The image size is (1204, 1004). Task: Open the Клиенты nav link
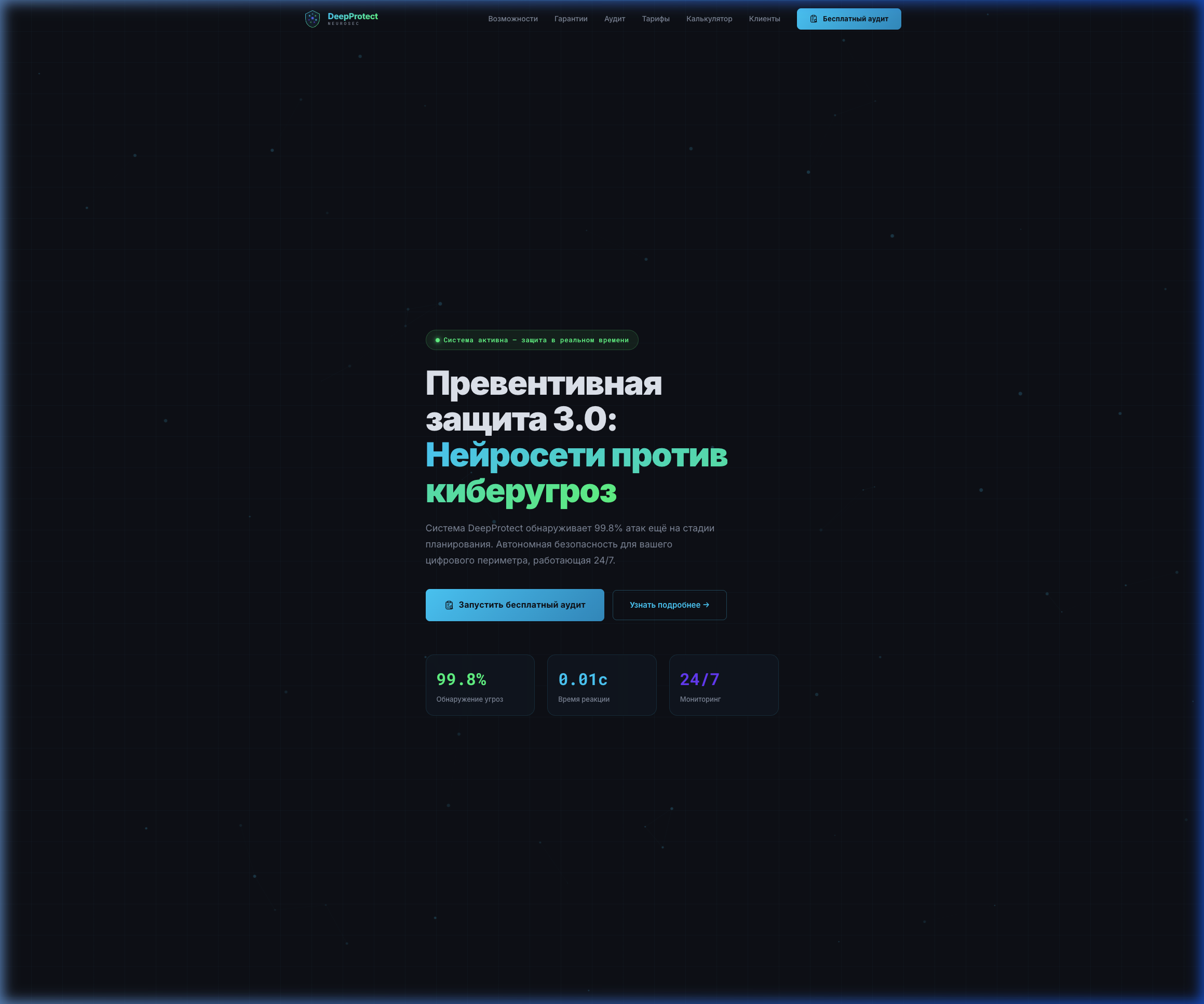point(764,19)
